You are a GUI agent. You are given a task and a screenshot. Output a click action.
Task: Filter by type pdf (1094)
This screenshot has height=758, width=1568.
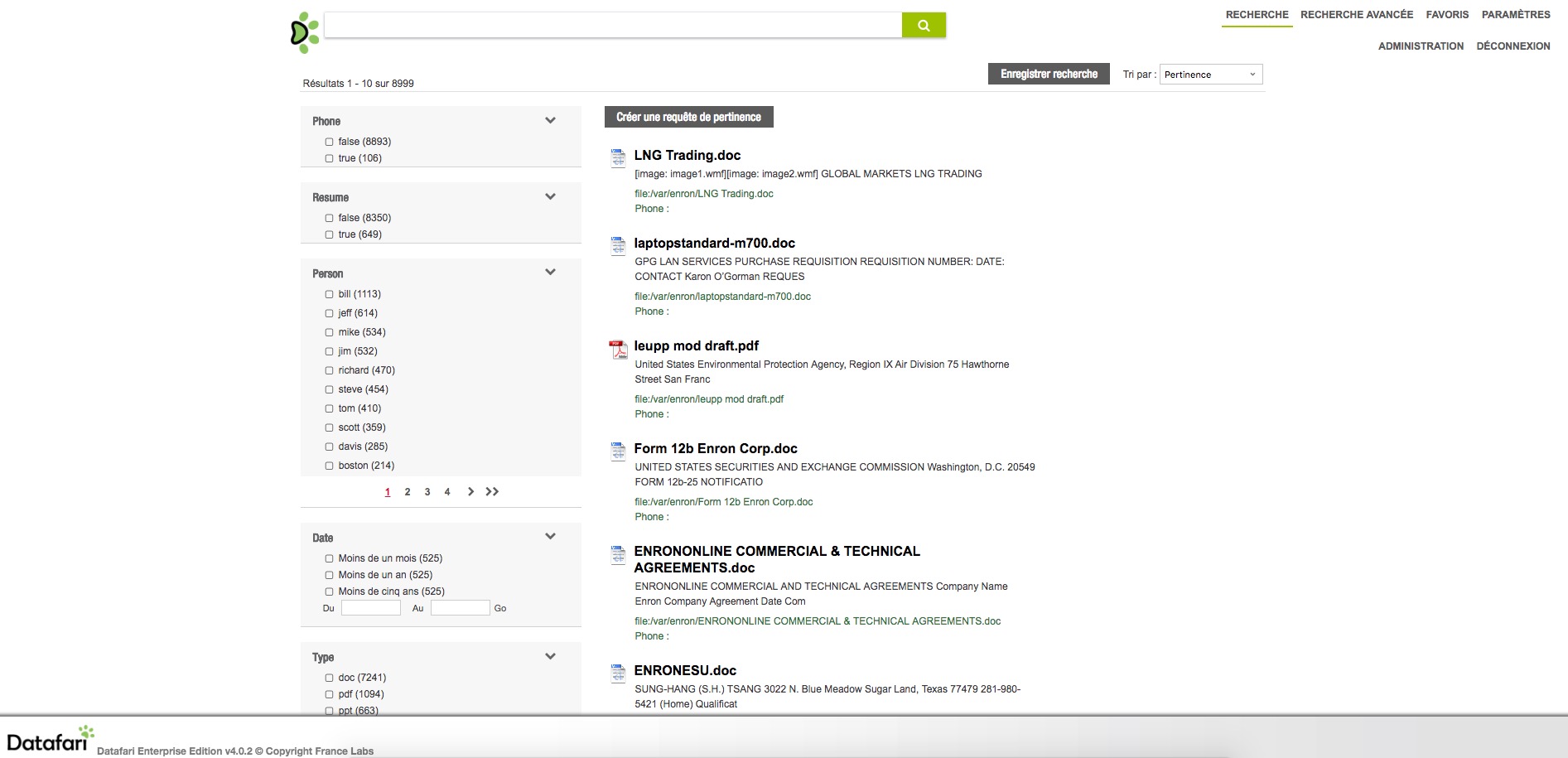[329, 694]
